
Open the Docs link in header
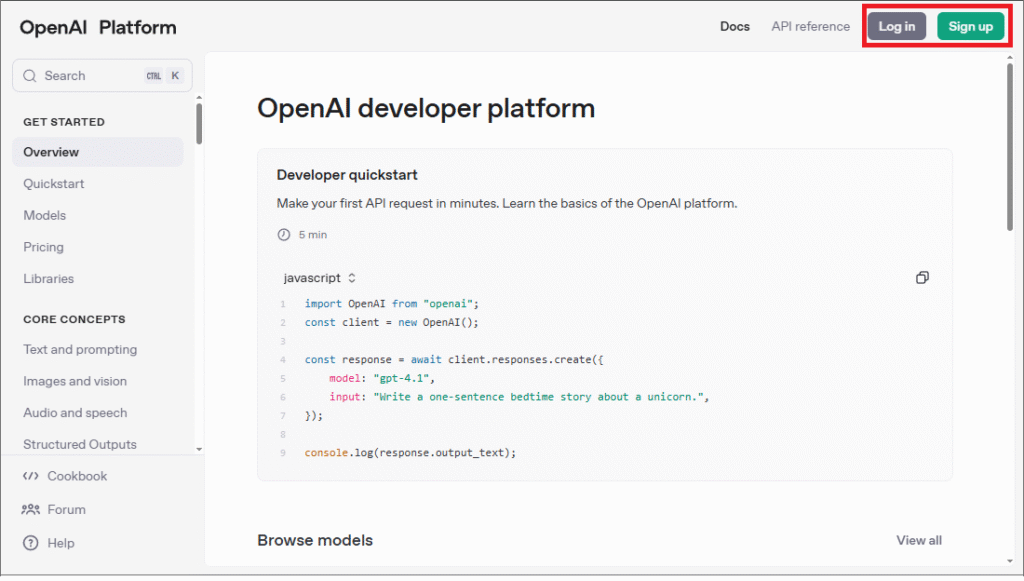click(x=735, y=27)
